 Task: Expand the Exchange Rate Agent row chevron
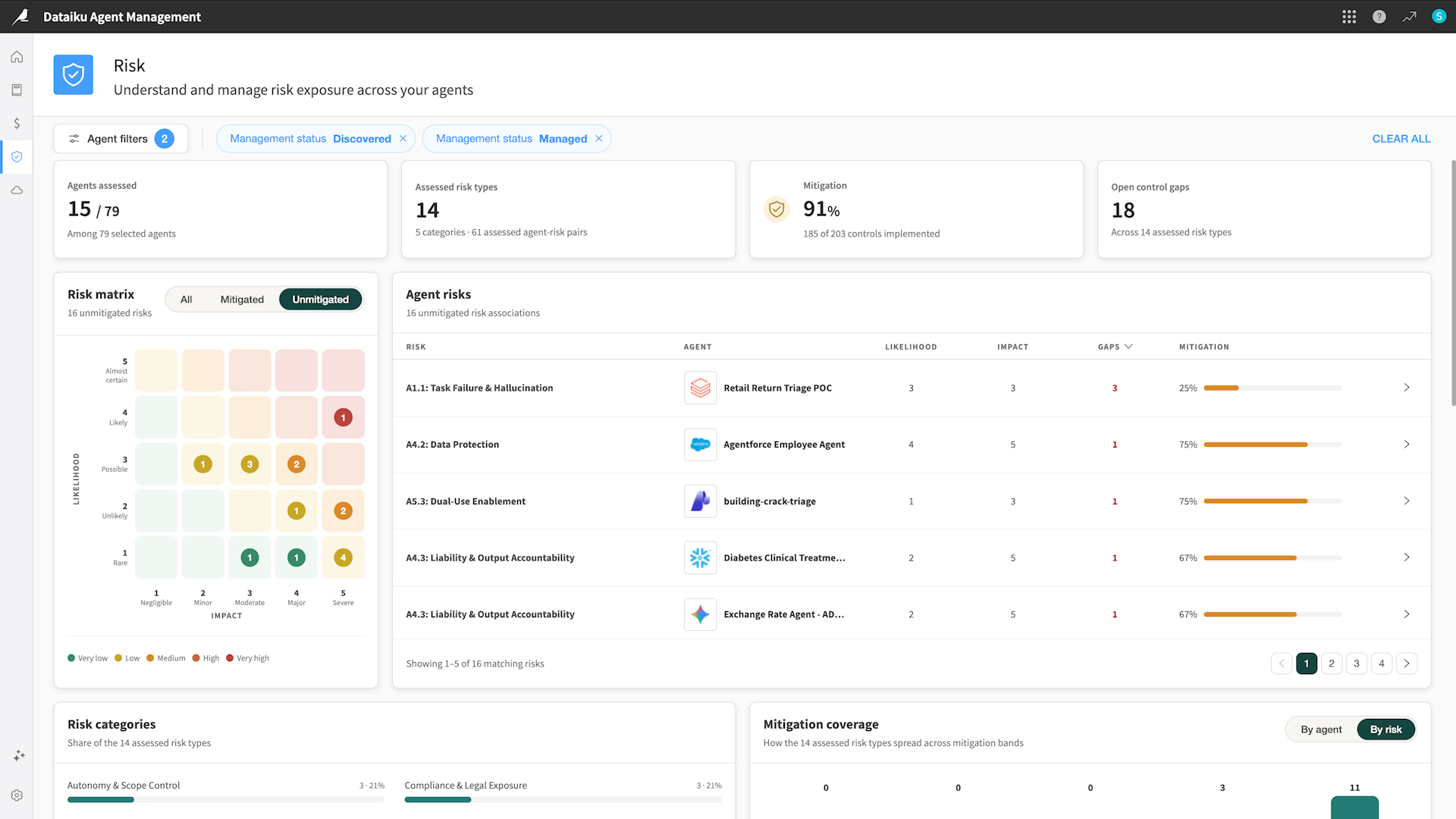1407,614
